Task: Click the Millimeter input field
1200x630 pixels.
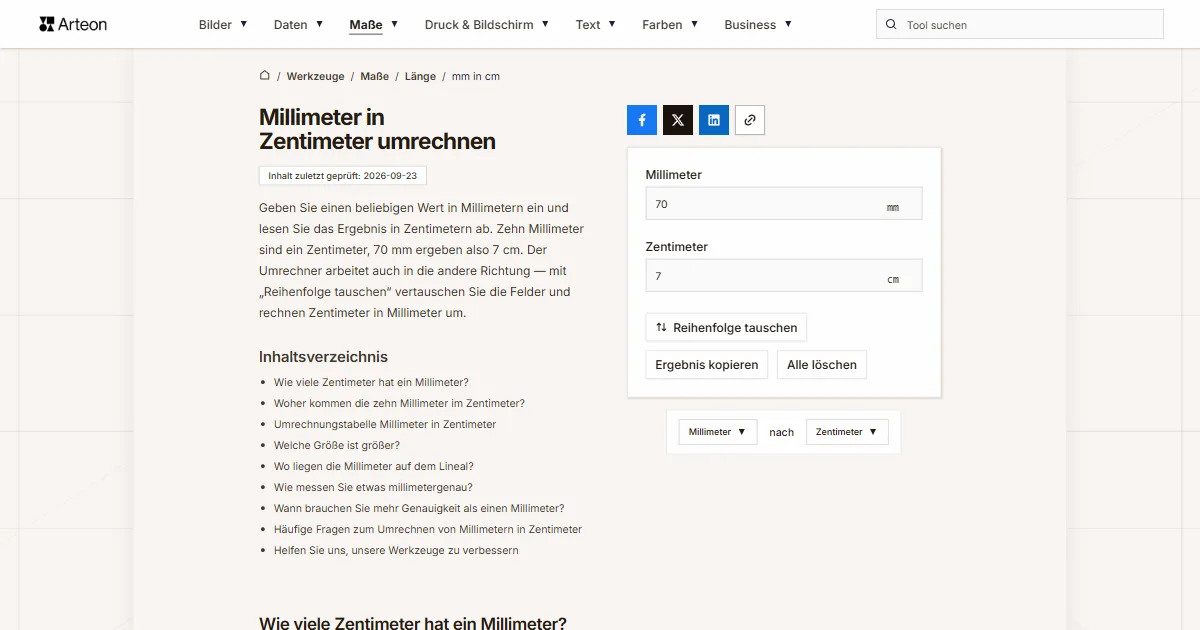Action: coord(784,204)
